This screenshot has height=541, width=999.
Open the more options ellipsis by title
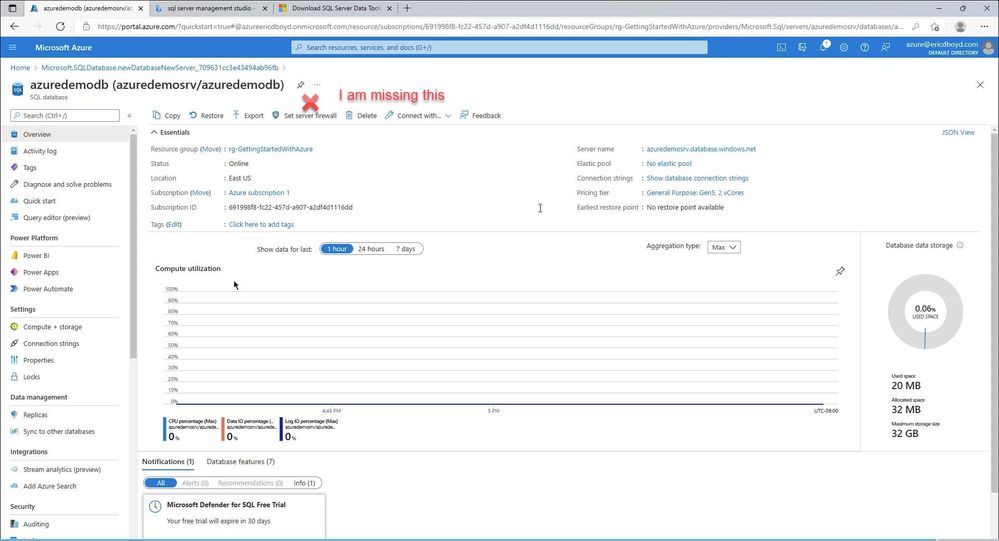point(317,85)
